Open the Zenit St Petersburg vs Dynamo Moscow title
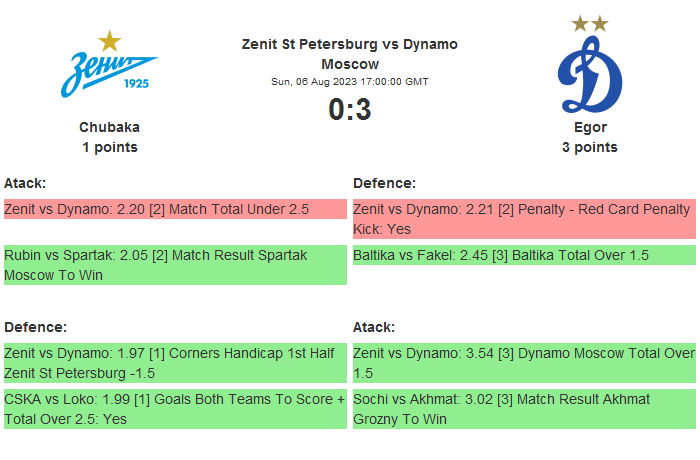 click(x=349, y=54)
